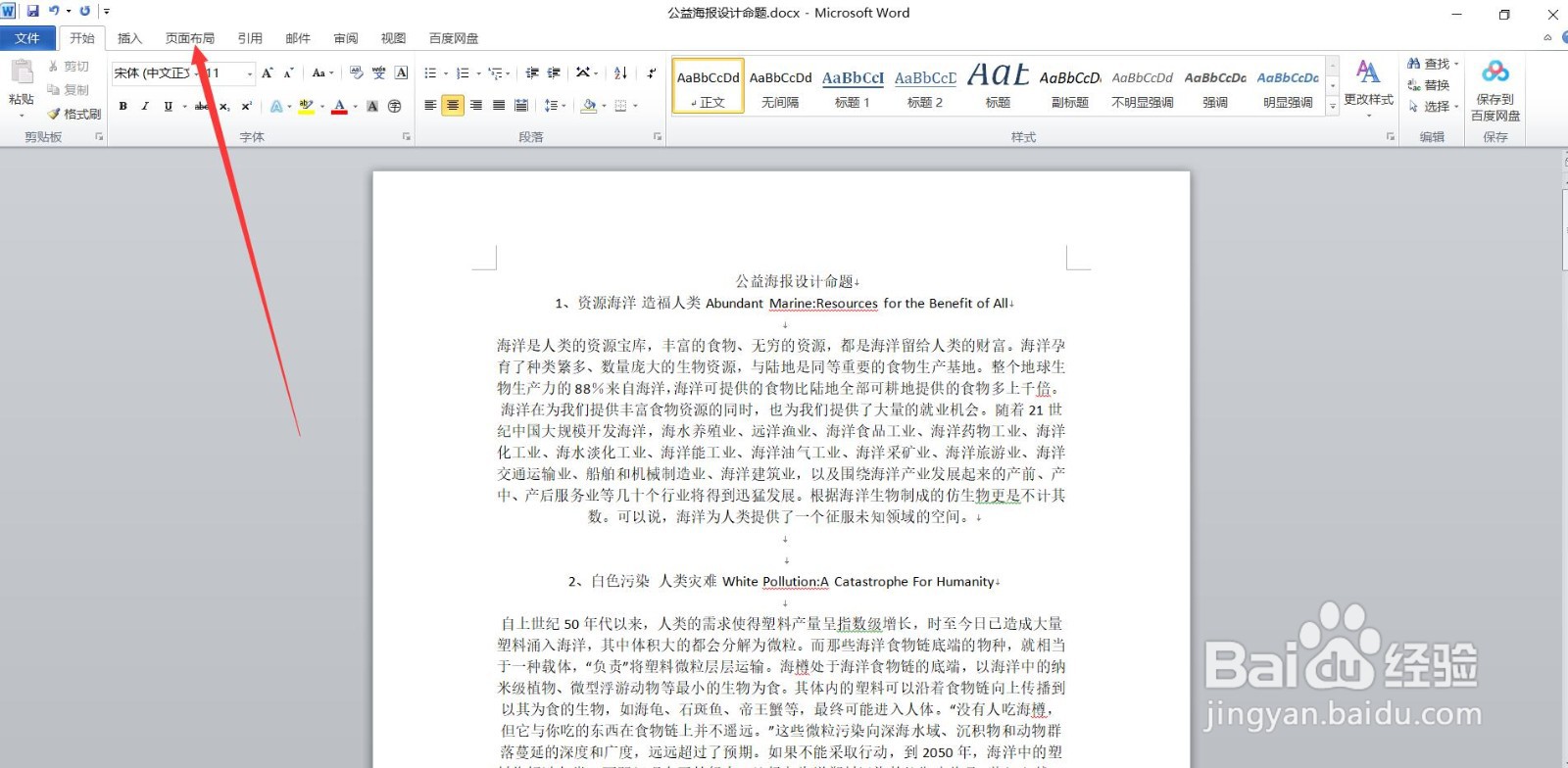The image size is (1568, 768).
Task: Toggle Bold formatting
Action: [x=123, y=106]
